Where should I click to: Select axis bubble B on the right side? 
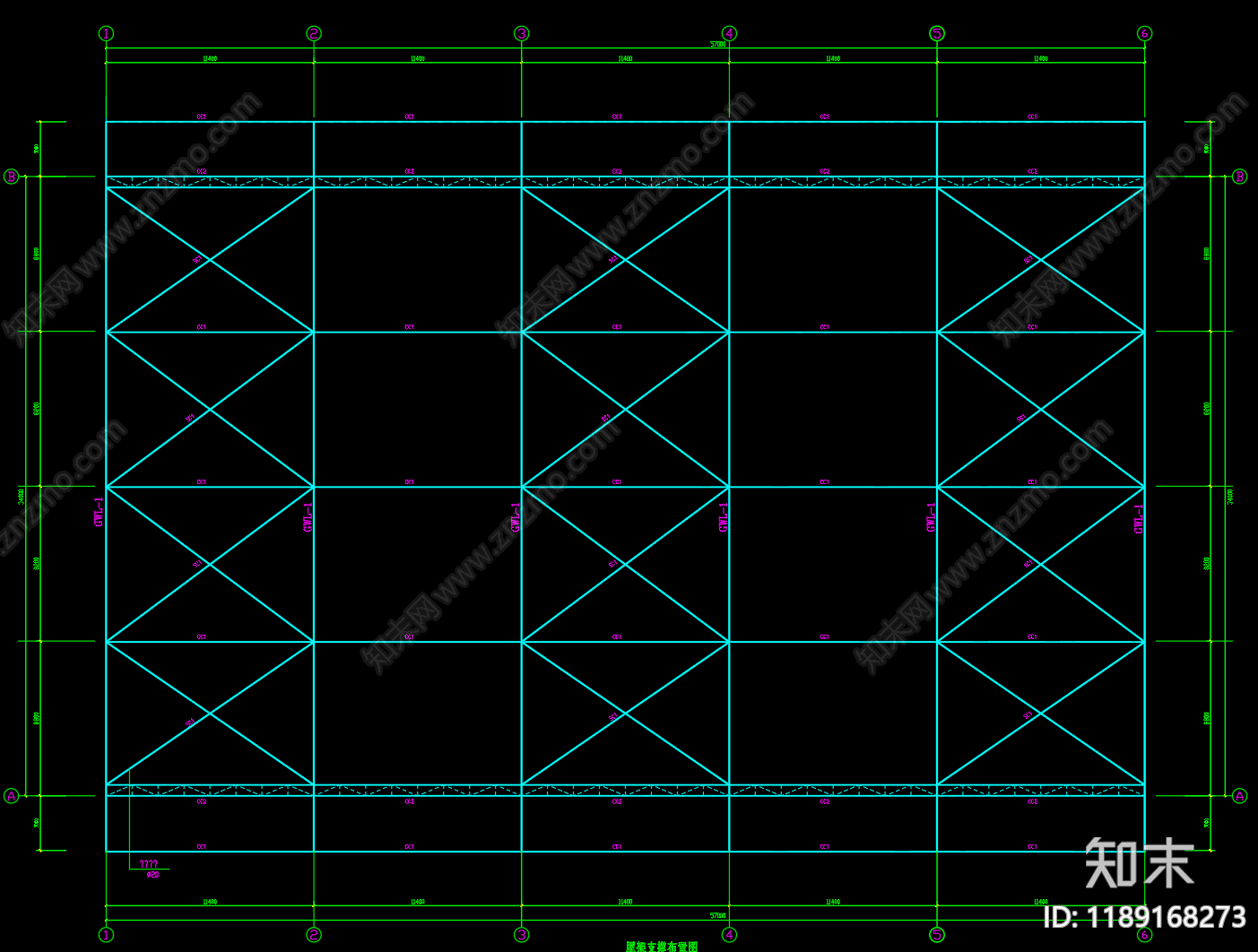tap(1240, 177)
